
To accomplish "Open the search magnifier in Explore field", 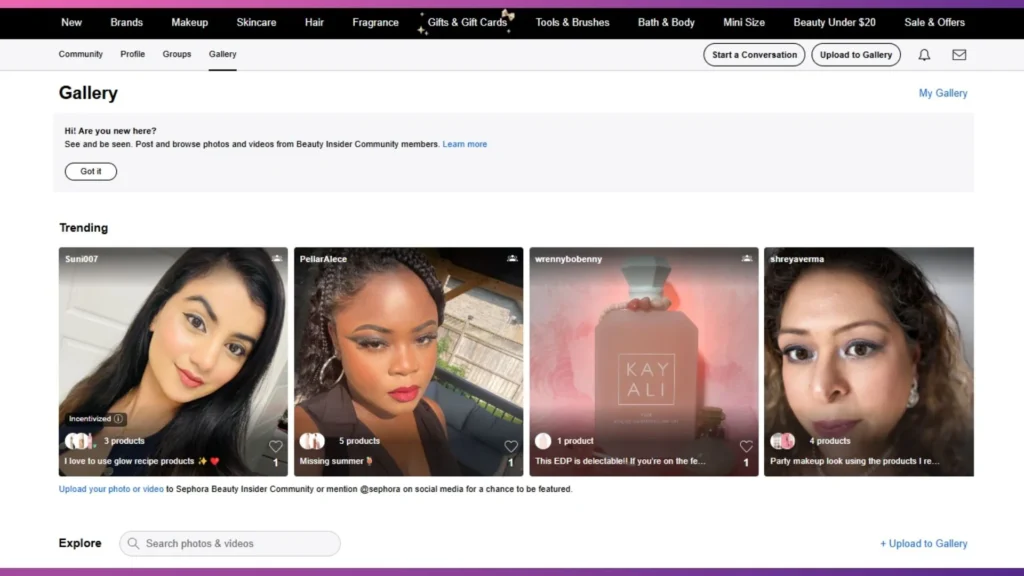I will click(x=133, y=543).
